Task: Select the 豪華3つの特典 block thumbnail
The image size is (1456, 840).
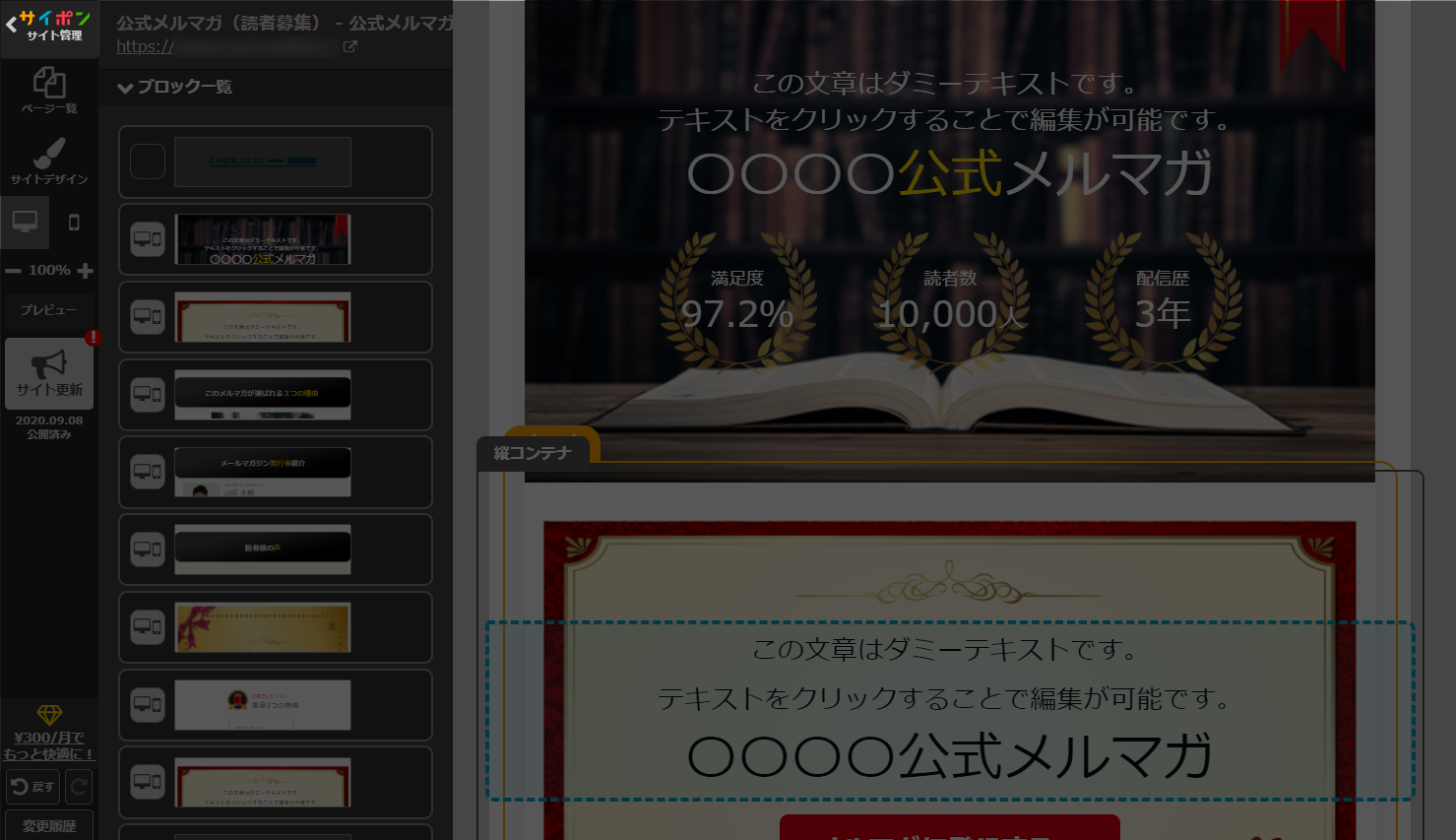Action: tap(263, 705)
